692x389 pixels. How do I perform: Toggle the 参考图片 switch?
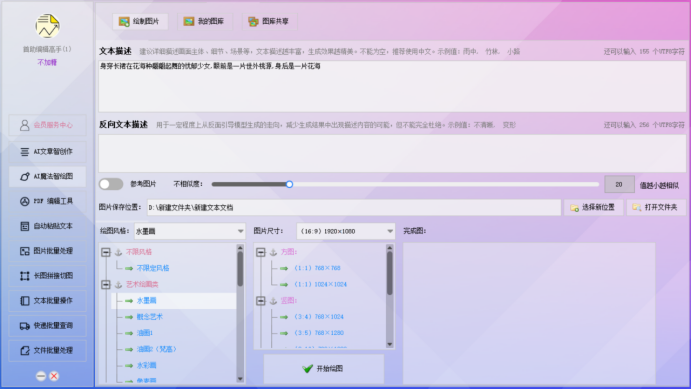click(111, 184)
